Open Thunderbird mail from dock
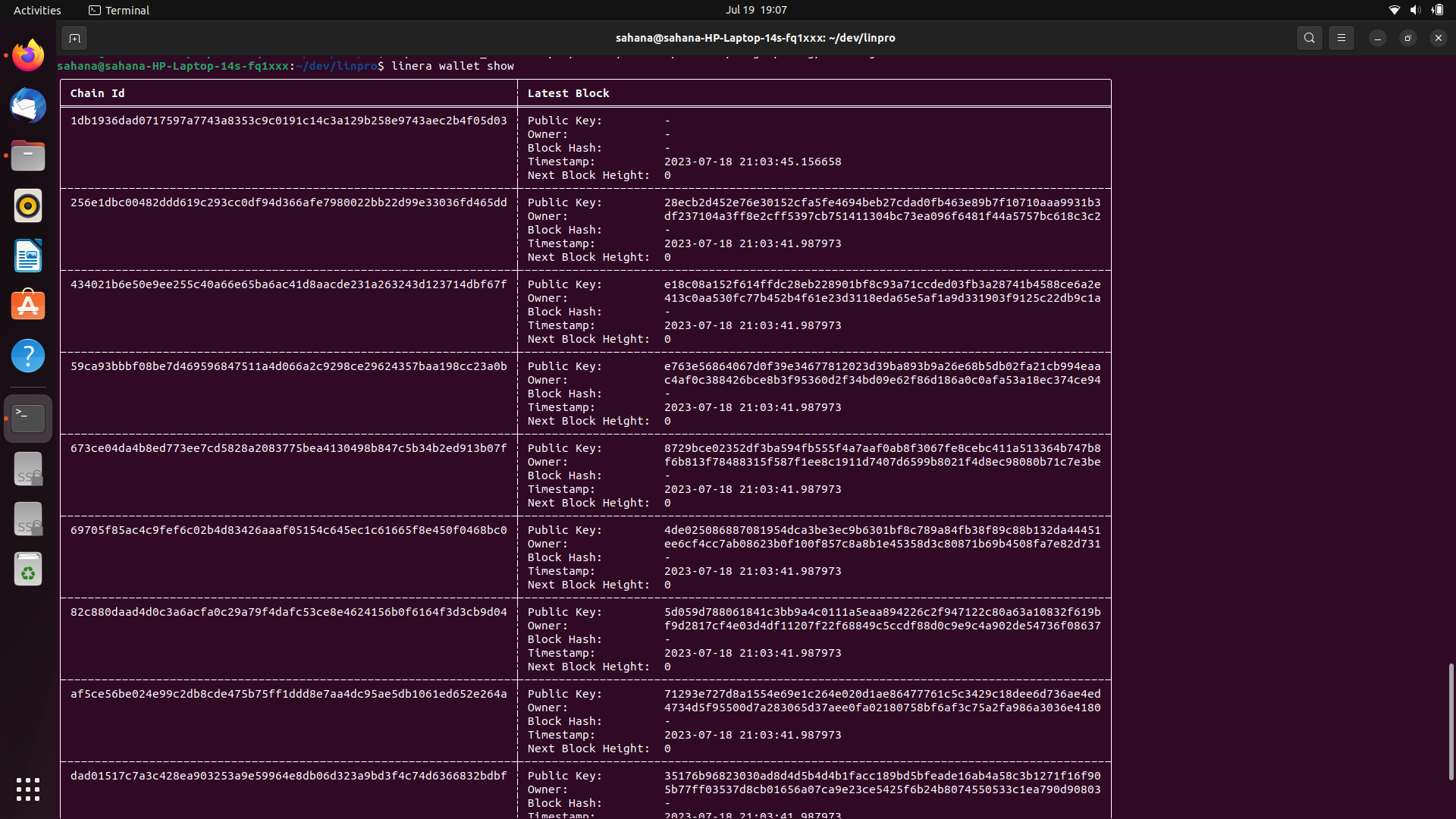Viewport: 1456px width, 819px height. pos(28,105)
